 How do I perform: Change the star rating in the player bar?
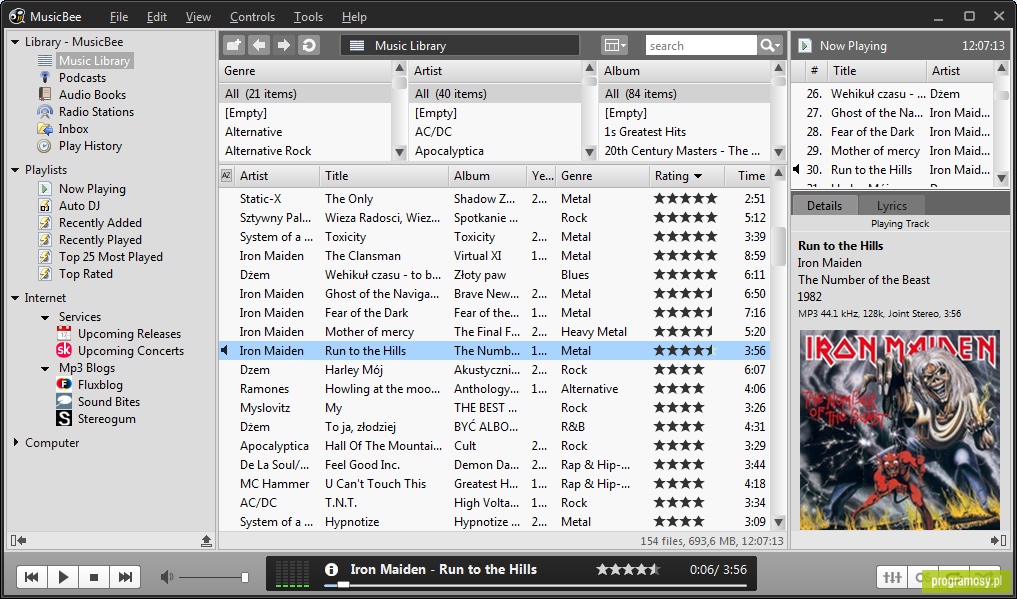628,569
